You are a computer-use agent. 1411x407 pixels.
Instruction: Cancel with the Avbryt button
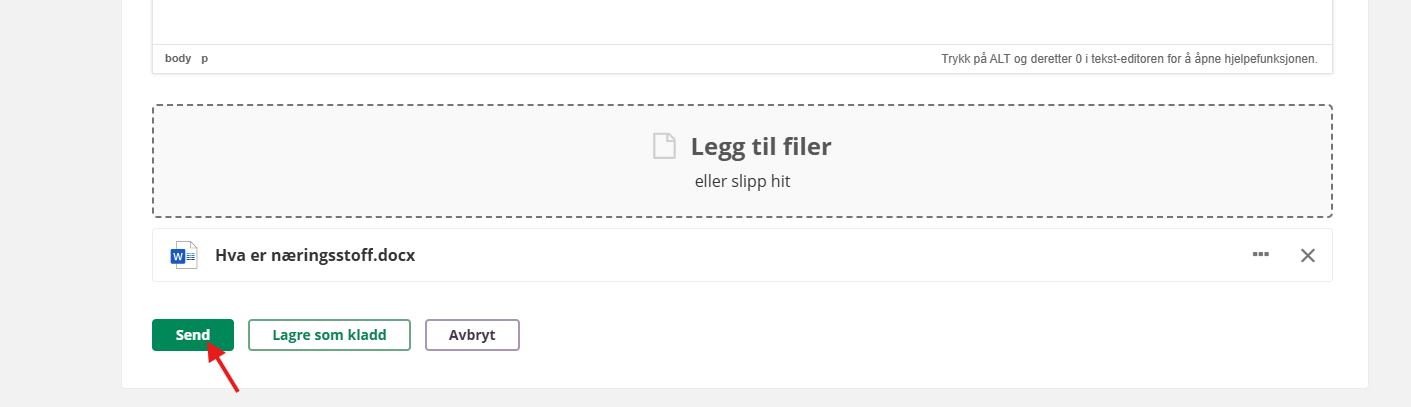coord(472,336)
